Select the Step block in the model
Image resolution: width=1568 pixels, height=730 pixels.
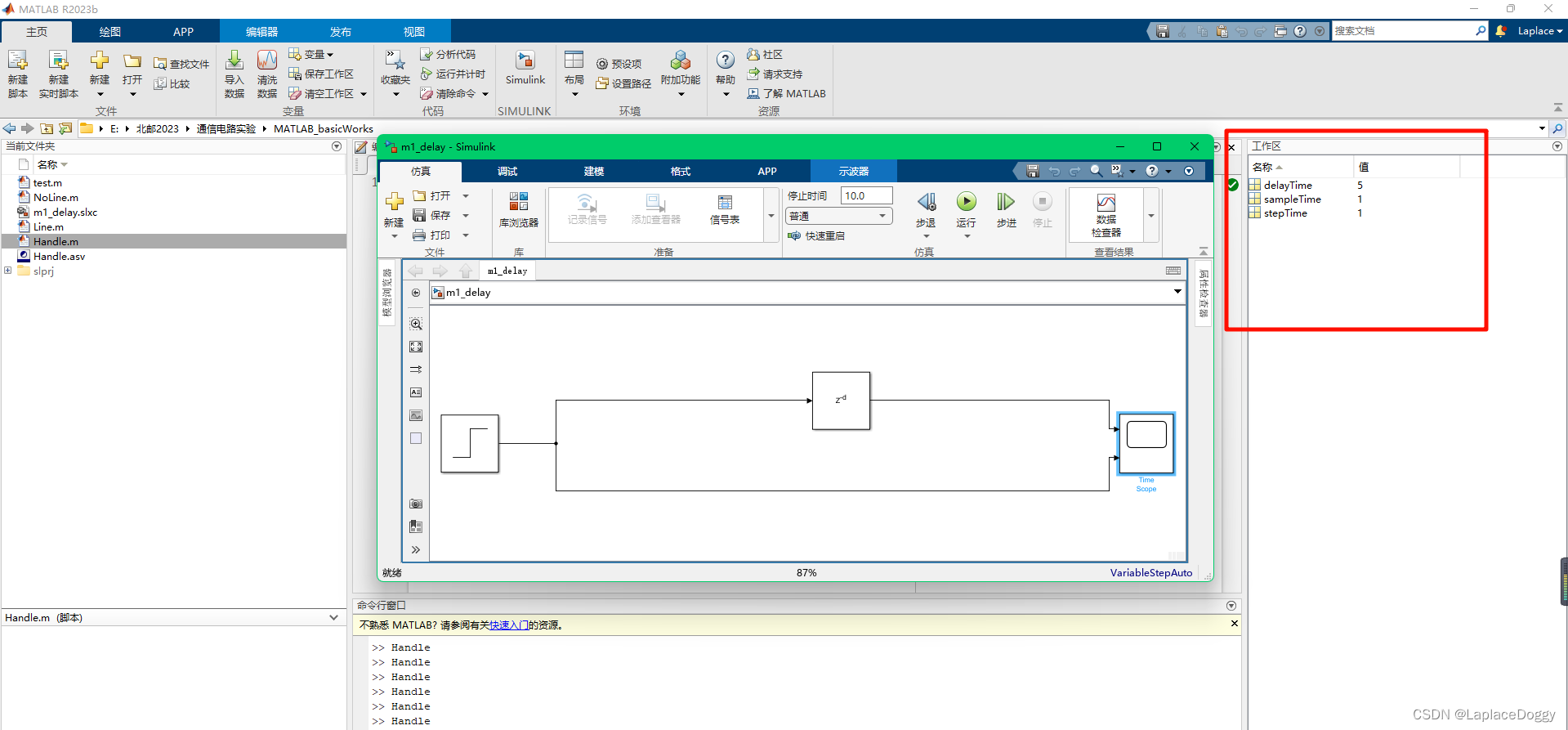[x=470, y=443]
